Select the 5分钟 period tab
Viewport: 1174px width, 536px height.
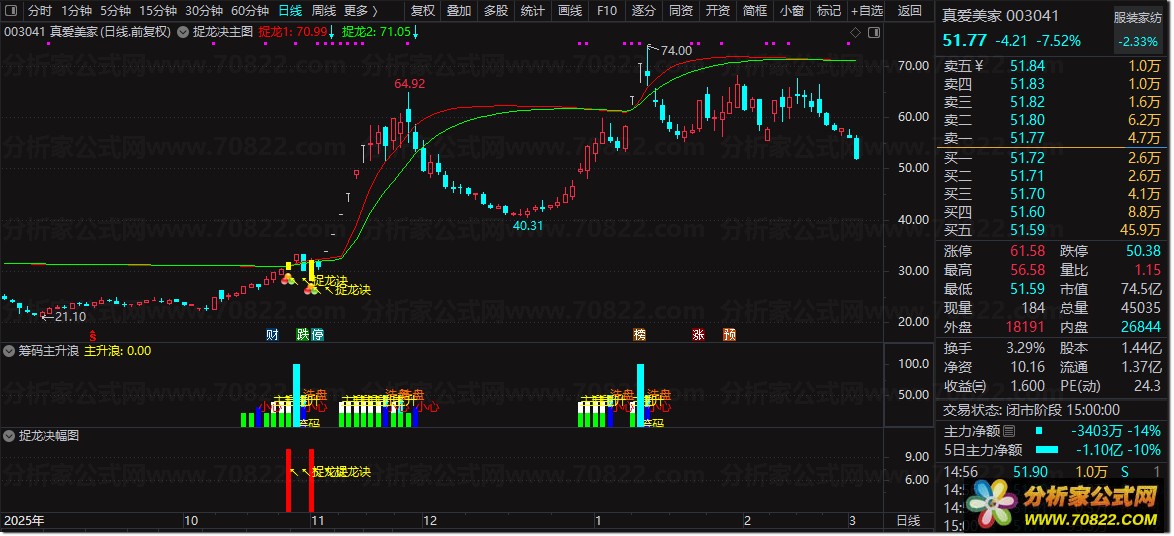[115, 11]
